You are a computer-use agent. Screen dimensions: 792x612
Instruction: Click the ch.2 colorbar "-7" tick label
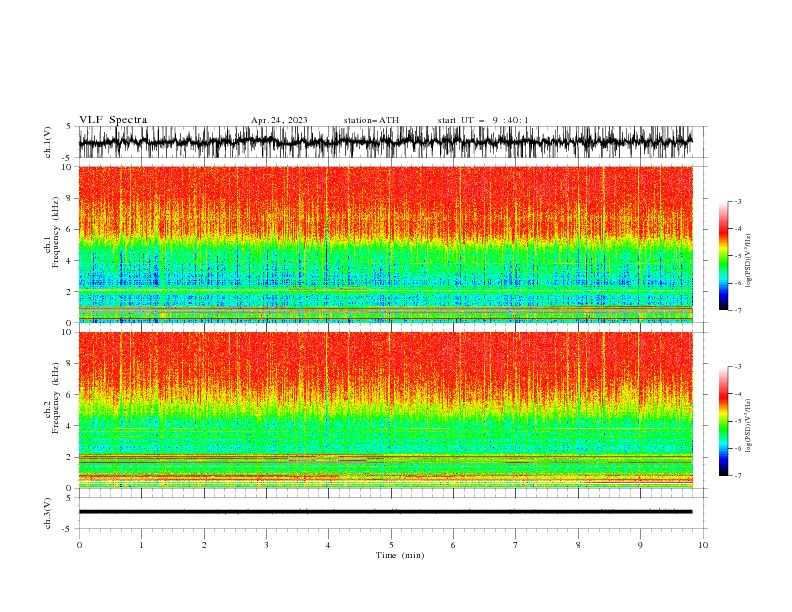(x=738, y=475)
